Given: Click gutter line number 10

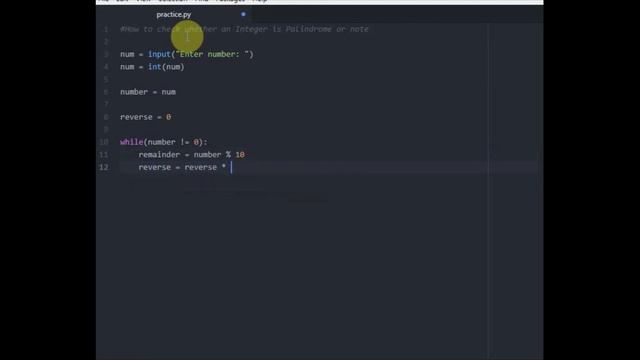Looking at the screenshot, I should pyautogui.click(x=104, y=142).
